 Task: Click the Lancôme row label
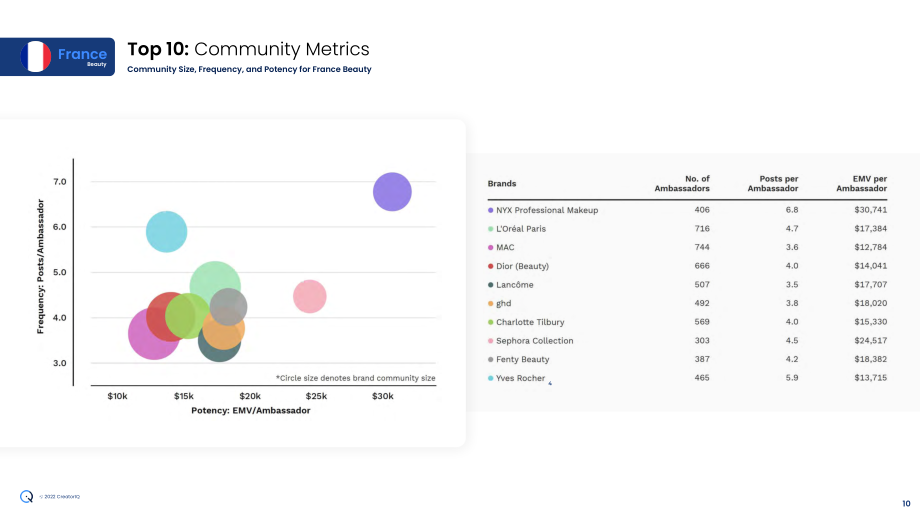pyautogui.click(x=515, y=285)
